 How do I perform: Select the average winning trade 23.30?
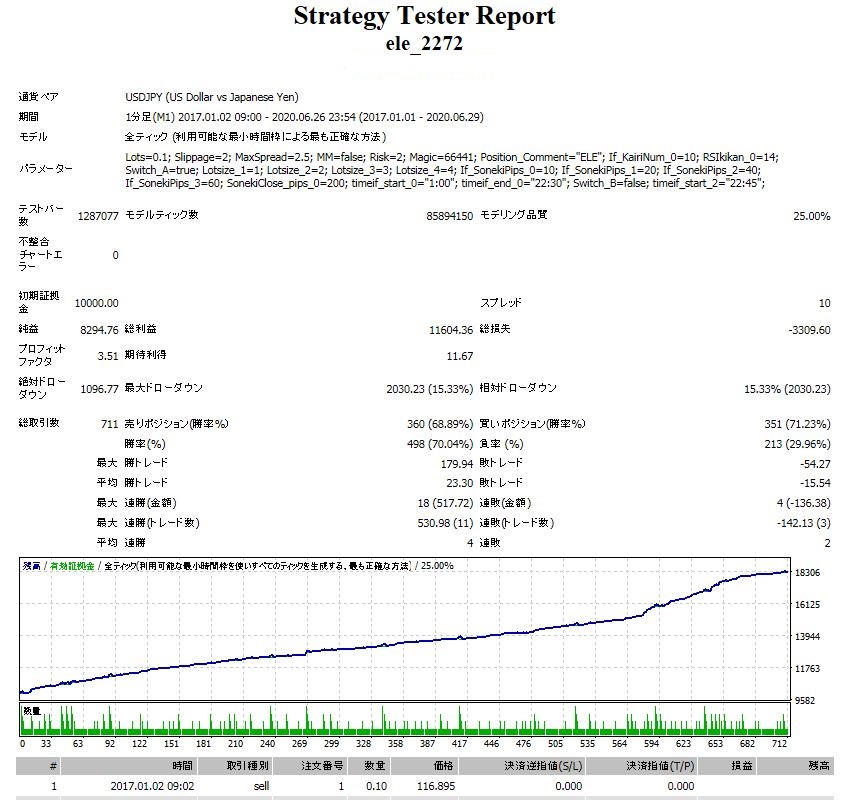click(x=460, y=483)
